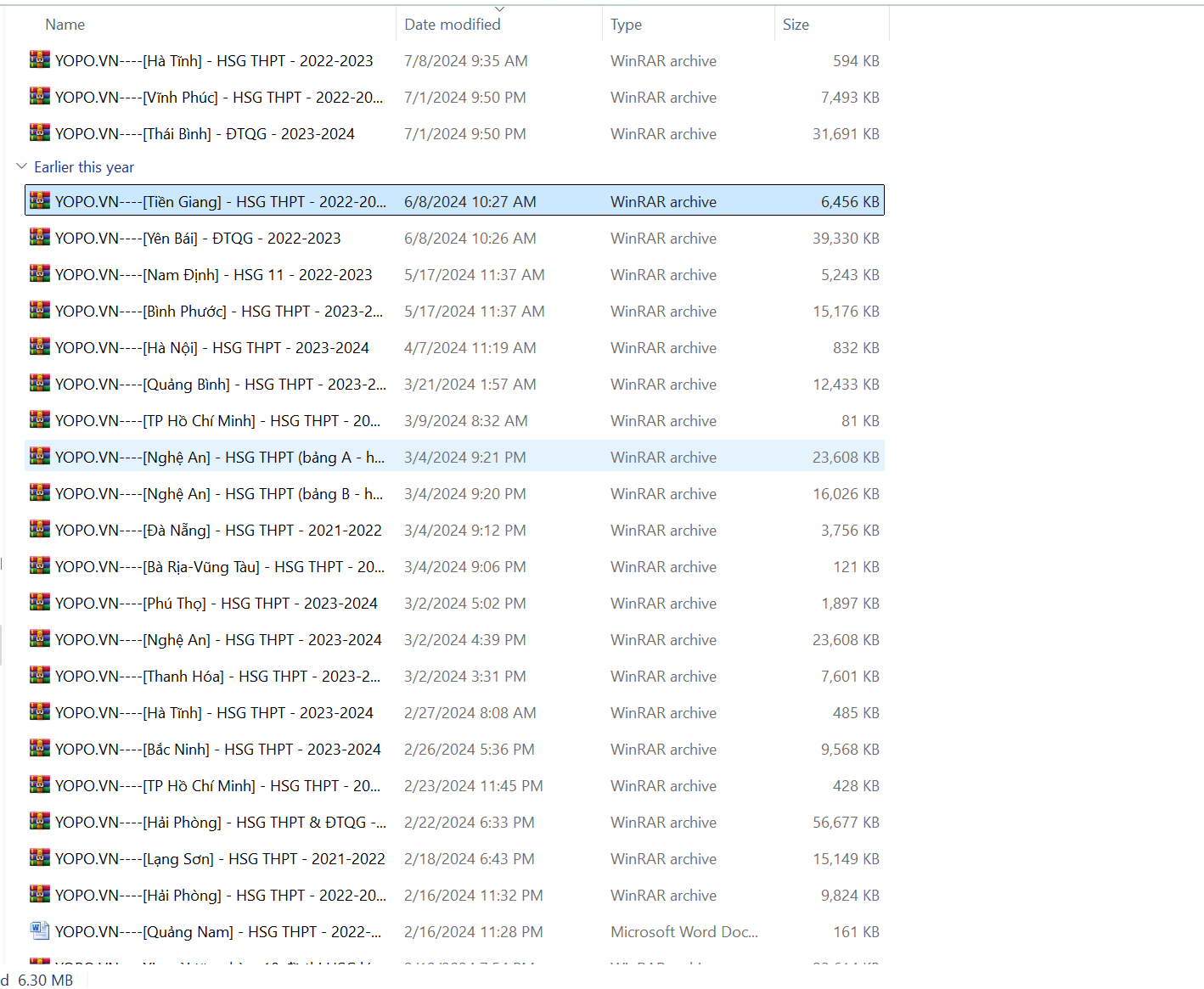Screen dimensions: 1204x989
Task: Select file name Đà Nẵng HSG THPT 2021-2022
Action: coord(218,531)
